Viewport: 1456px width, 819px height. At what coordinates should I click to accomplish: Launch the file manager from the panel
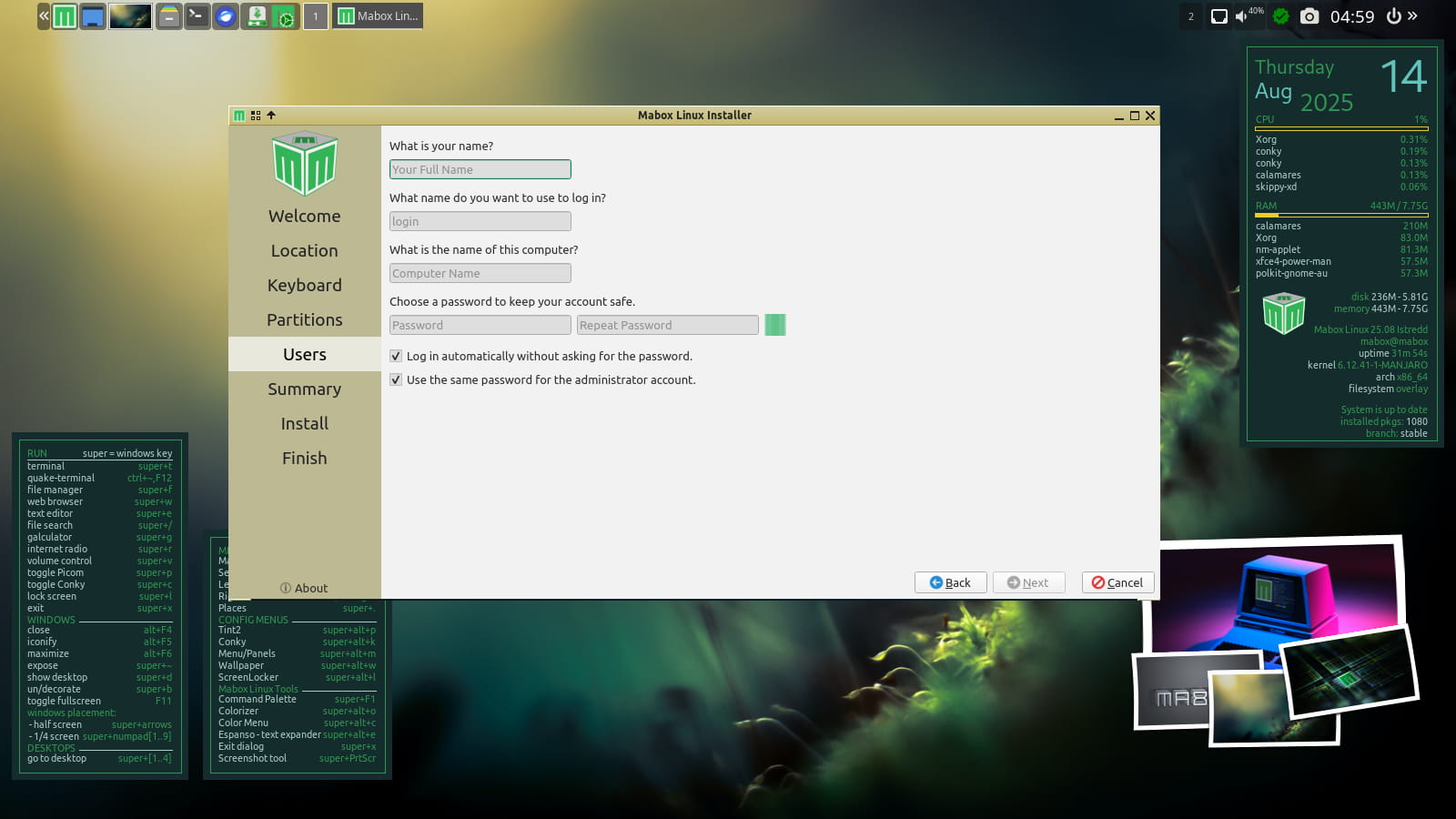(168, 16)
